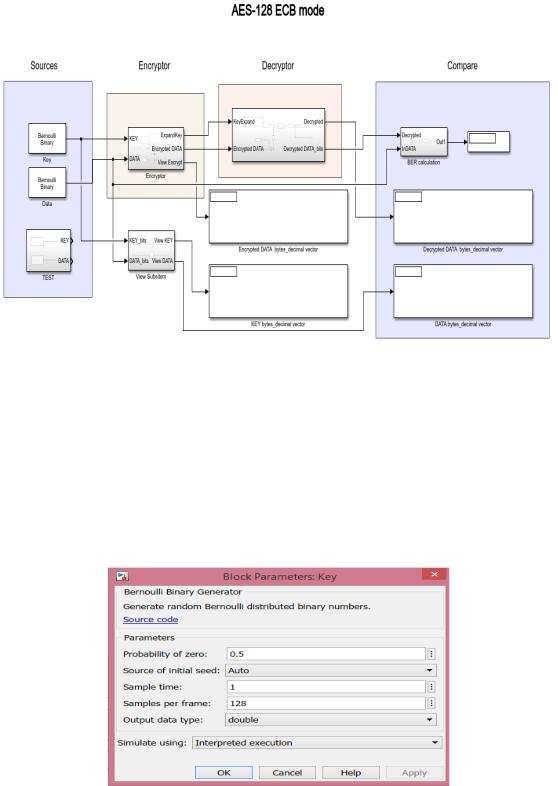The height and width of the screenshot is (786, 558).
Task: Select the View Subsistem block
Action: (151, 250)
